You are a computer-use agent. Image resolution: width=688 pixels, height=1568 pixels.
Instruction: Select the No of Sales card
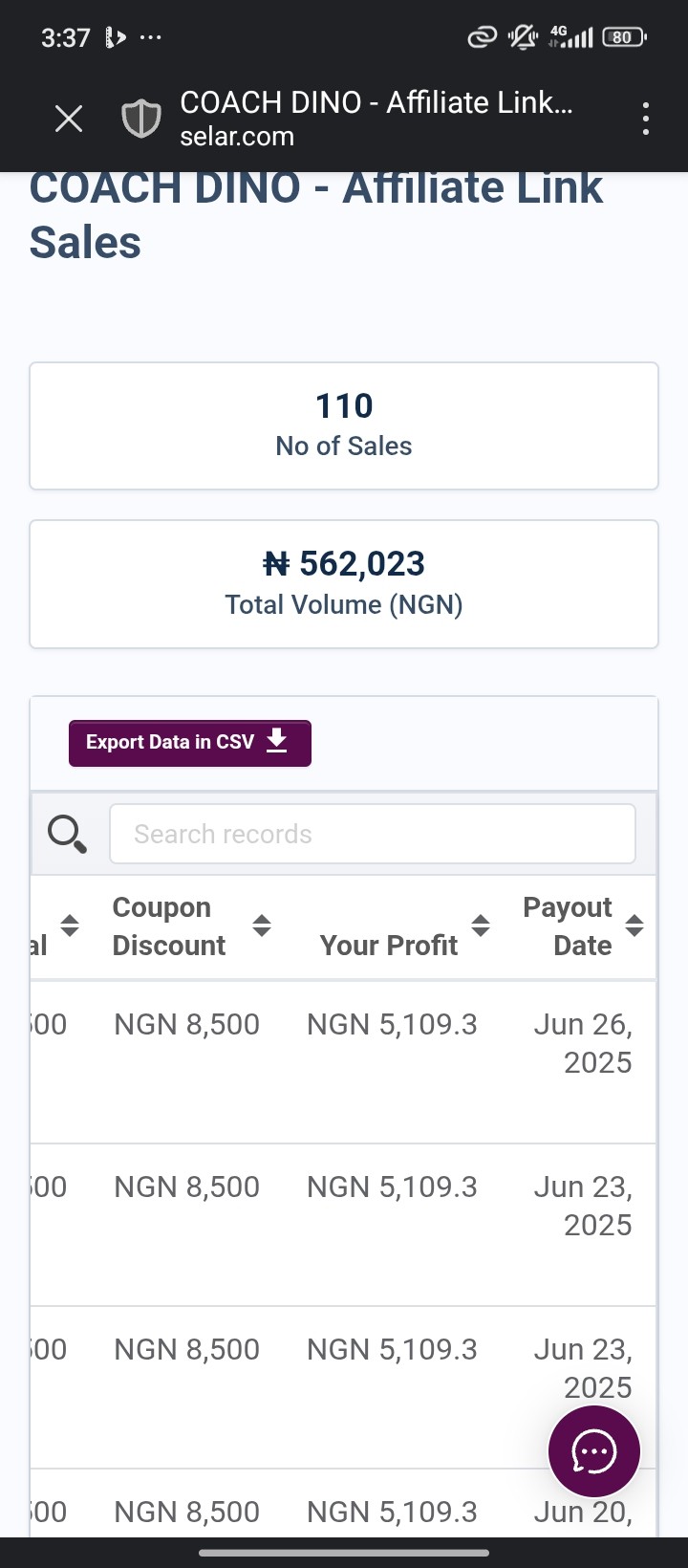344,425
